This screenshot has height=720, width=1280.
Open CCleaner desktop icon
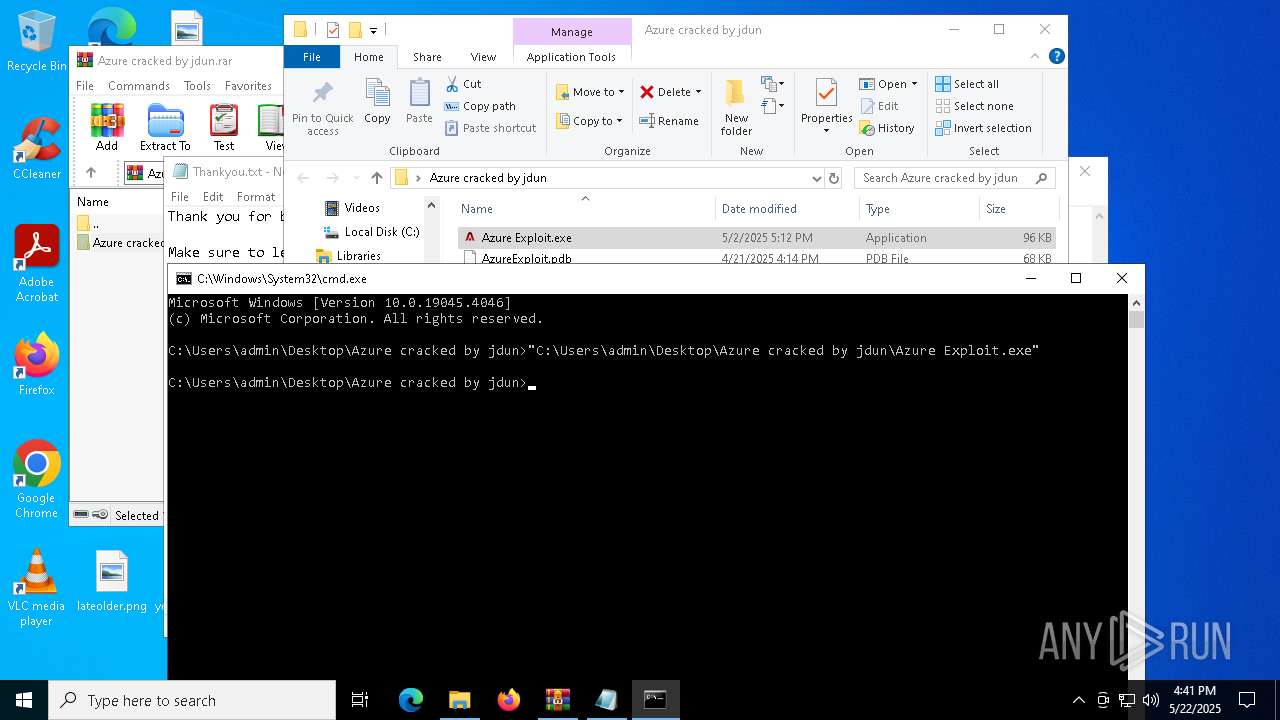pyautogui.click(x=37, y=149)
